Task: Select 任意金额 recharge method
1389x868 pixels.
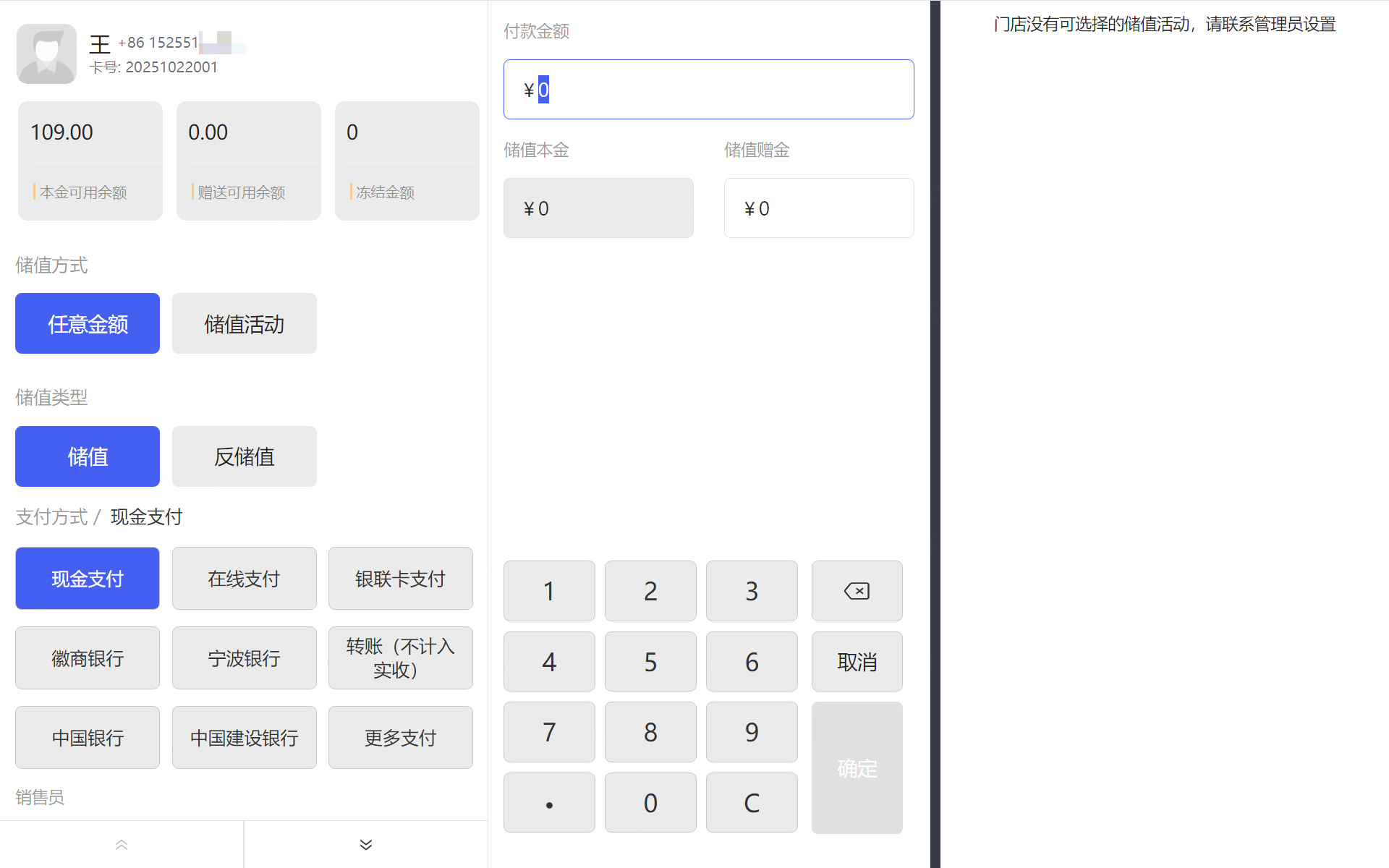Action: click(88, 323)
